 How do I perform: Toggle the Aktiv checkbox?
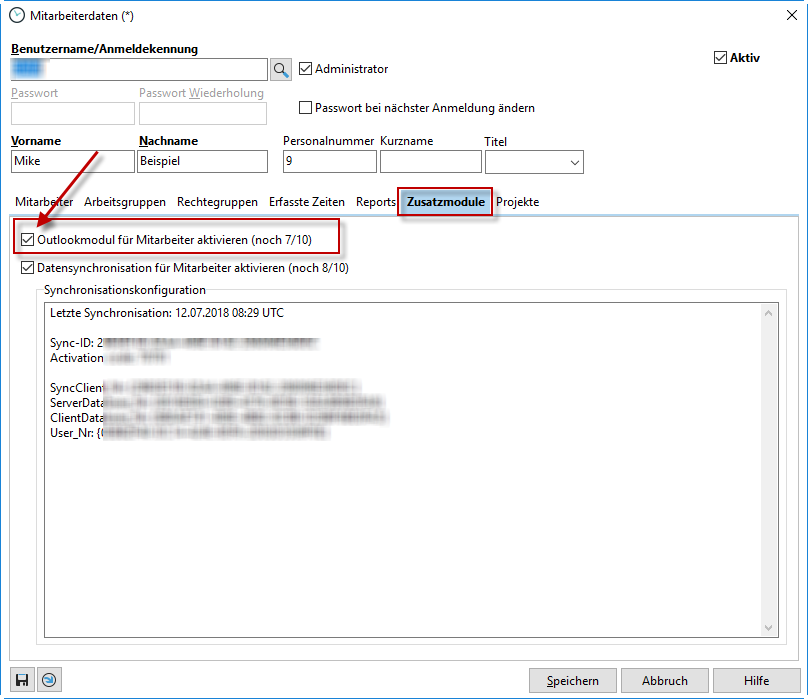click(720, 58)
